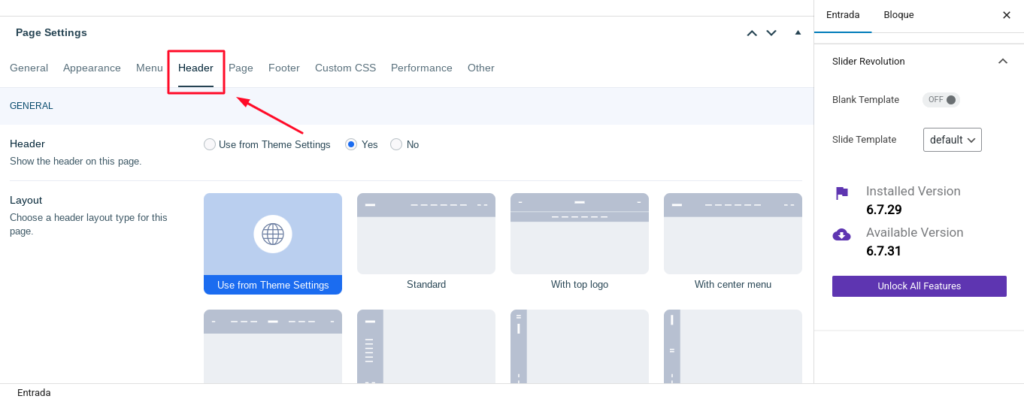
Task: Open the Slide Template default dropdown
Action: (952, 140)
